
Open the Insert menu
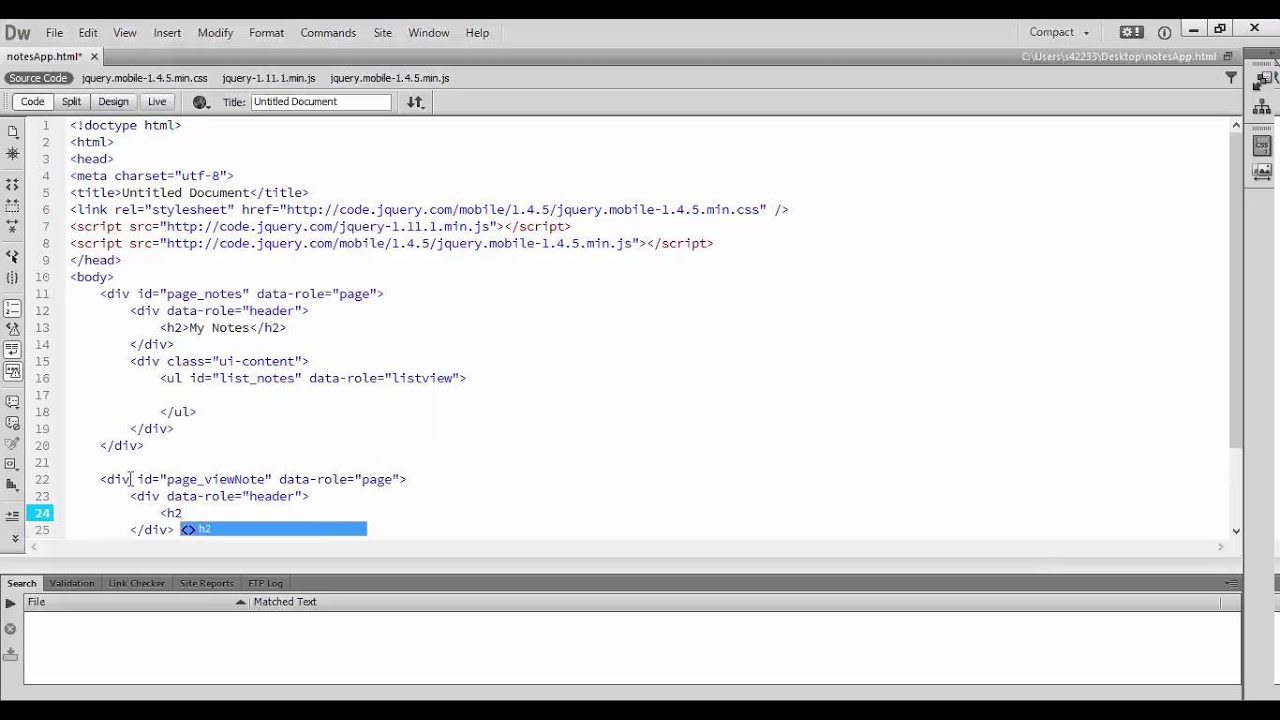point(167,33)
